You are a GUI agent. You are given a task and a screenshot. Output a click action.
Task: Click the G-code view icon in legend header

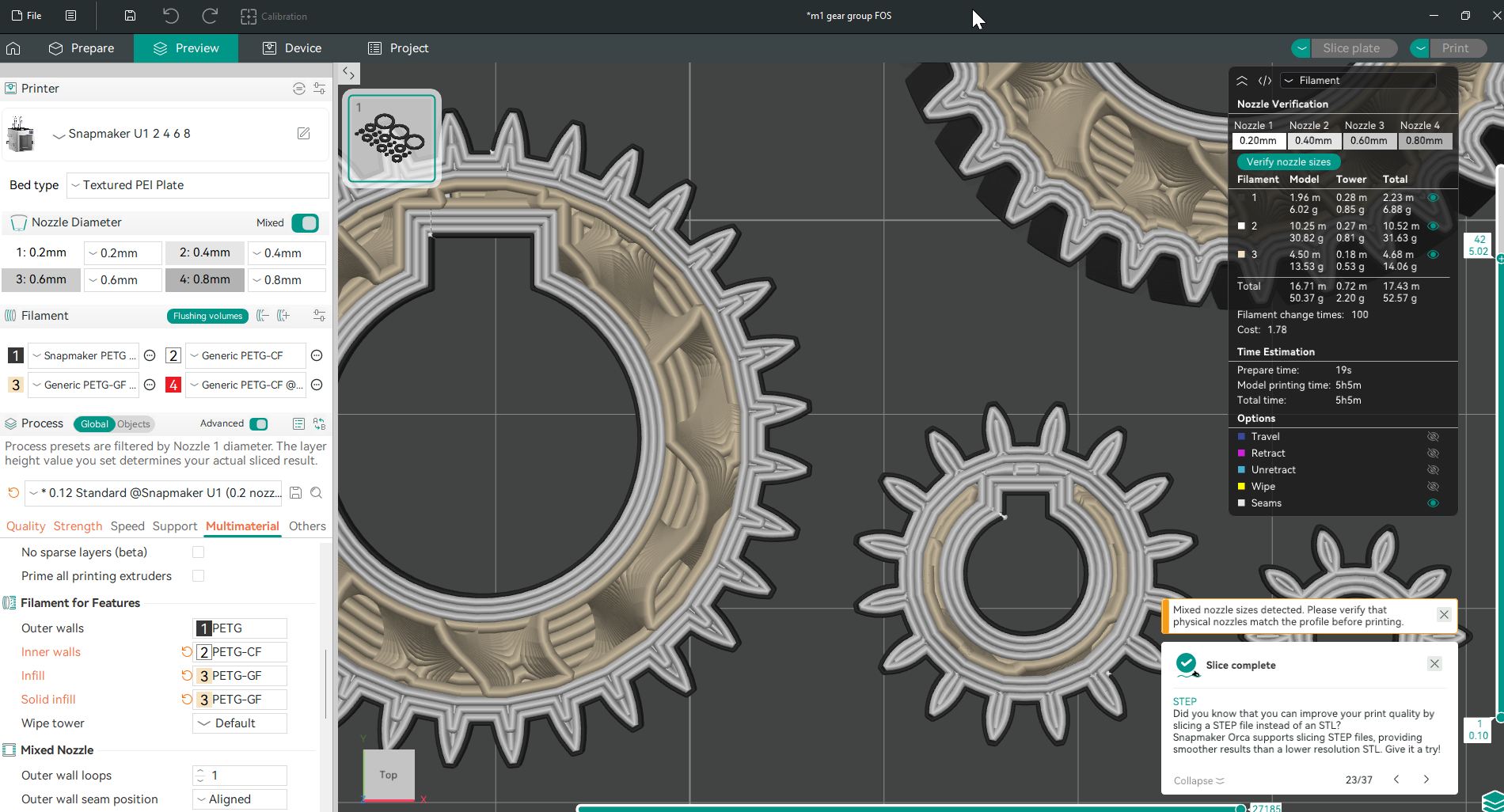click(1265, 81)
